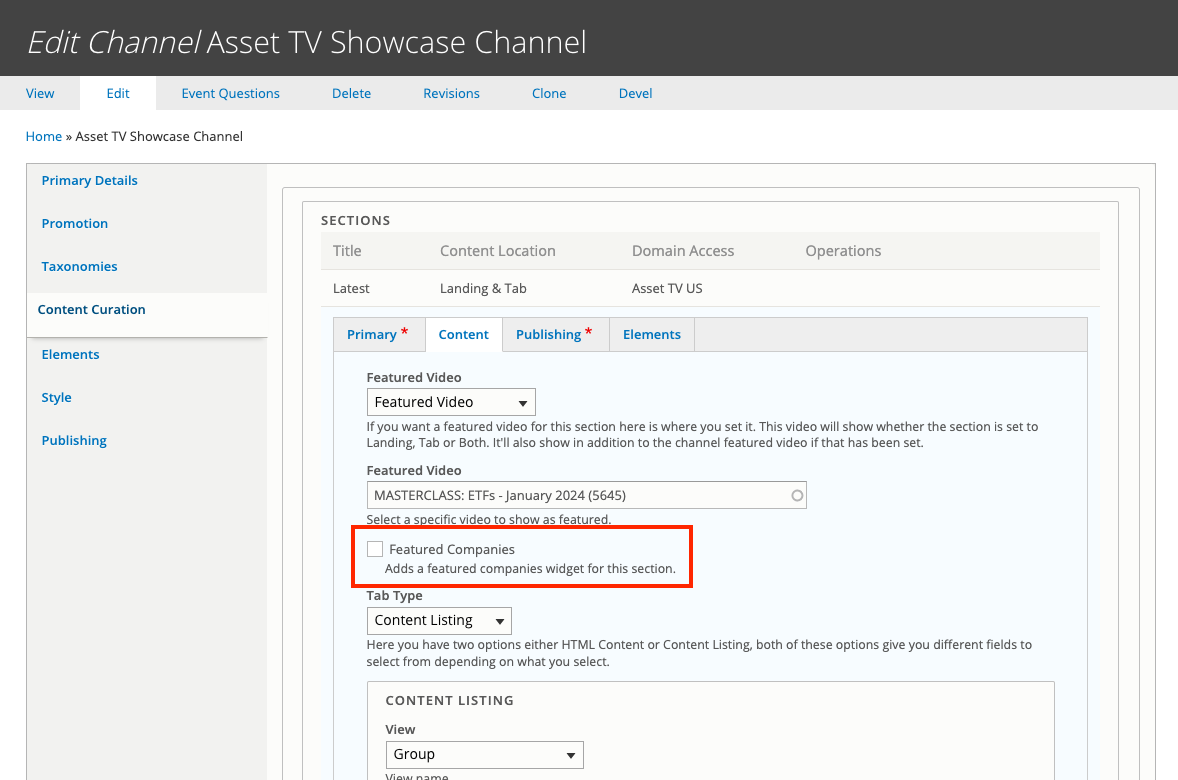Open the Promotion sidebar section

click(x=74, y=223)
